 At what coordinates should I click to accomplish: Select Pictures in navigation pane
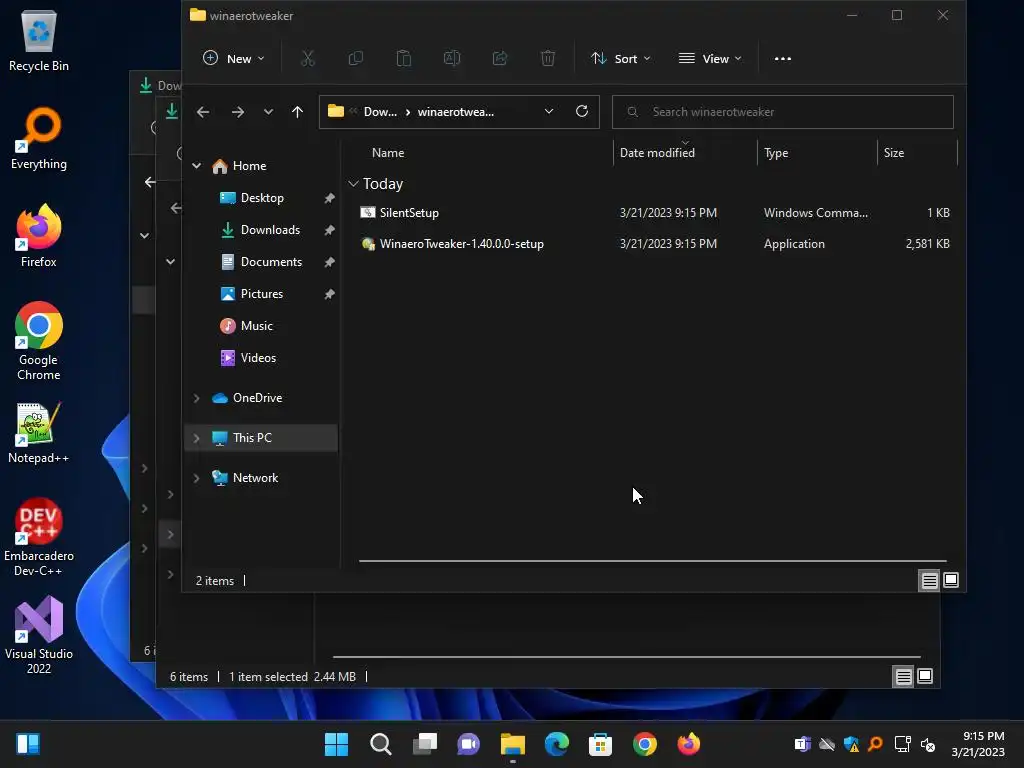tap(261, 294)
